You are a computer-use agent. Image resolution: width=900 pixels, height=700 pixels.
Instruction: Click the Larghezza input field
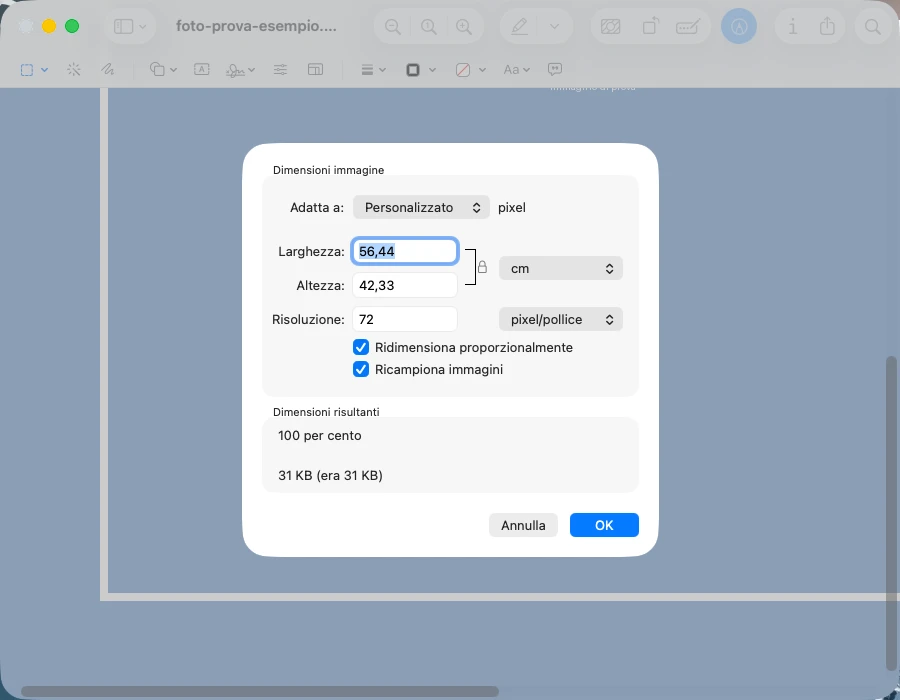[x=405, y=251]
